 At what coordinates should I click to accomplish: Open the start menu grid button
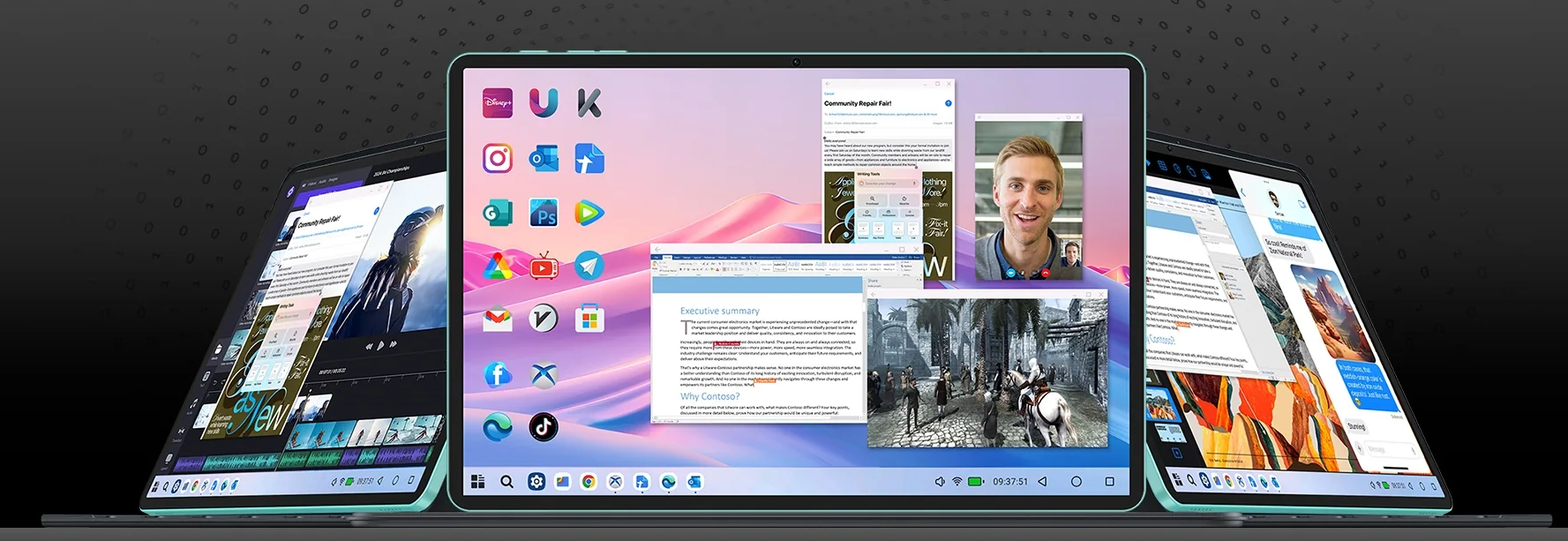[x=478, y=481]
